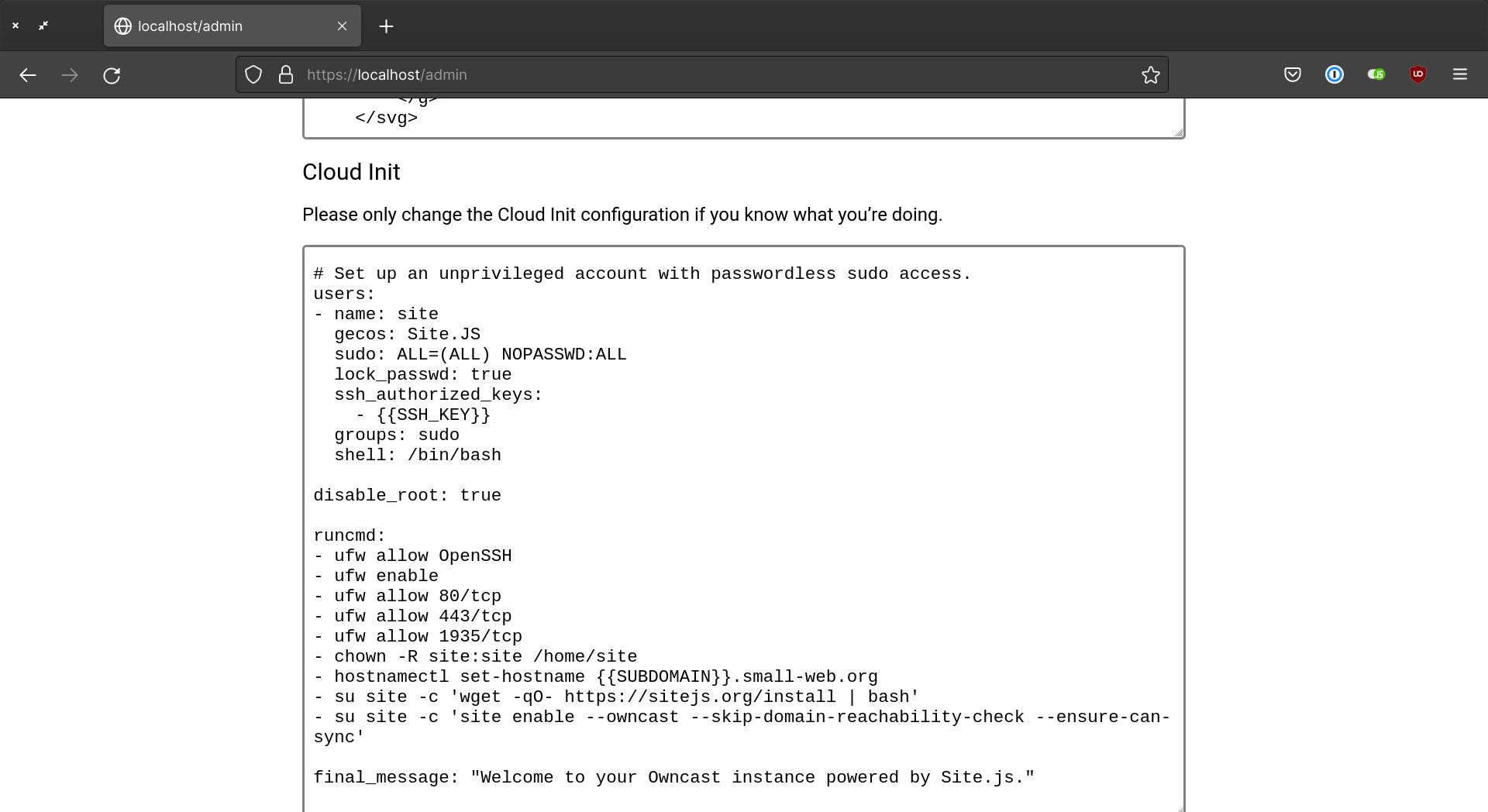Click the 'gecos: Site.JS' line
The height and width of the screenshot is (812, 1488).
[x=407, y=335]
